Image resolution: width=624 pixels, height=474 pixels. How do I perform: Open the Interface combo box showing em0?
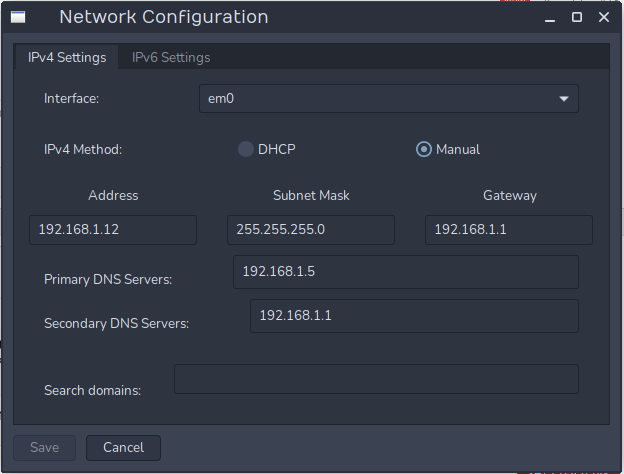388,99
